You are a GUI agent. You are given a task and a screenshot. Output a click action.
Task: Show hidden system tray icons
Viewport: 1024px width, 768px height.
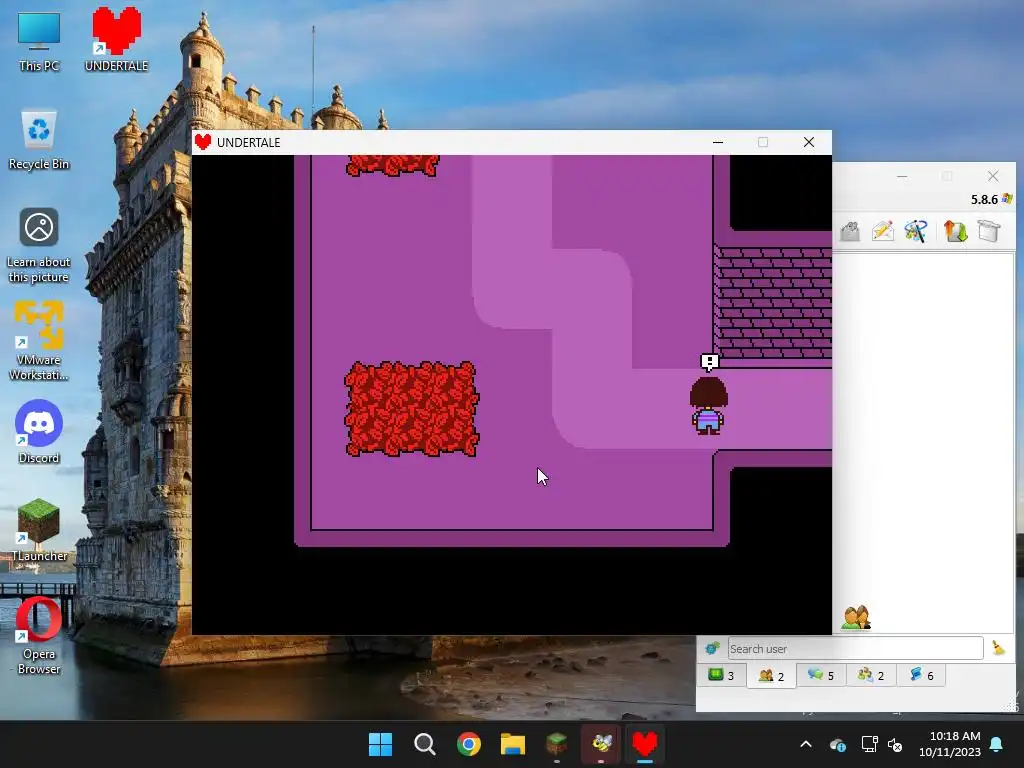click(806, 744)
